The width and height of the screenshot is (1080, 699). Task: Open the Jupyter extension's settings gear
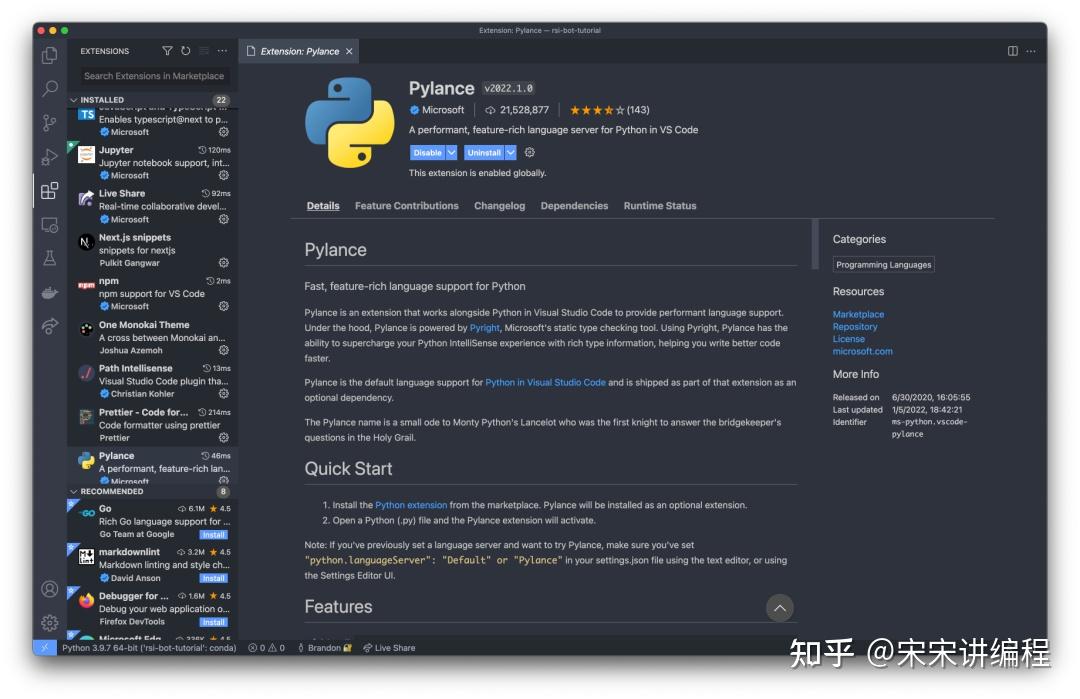[x=222, y=175]
